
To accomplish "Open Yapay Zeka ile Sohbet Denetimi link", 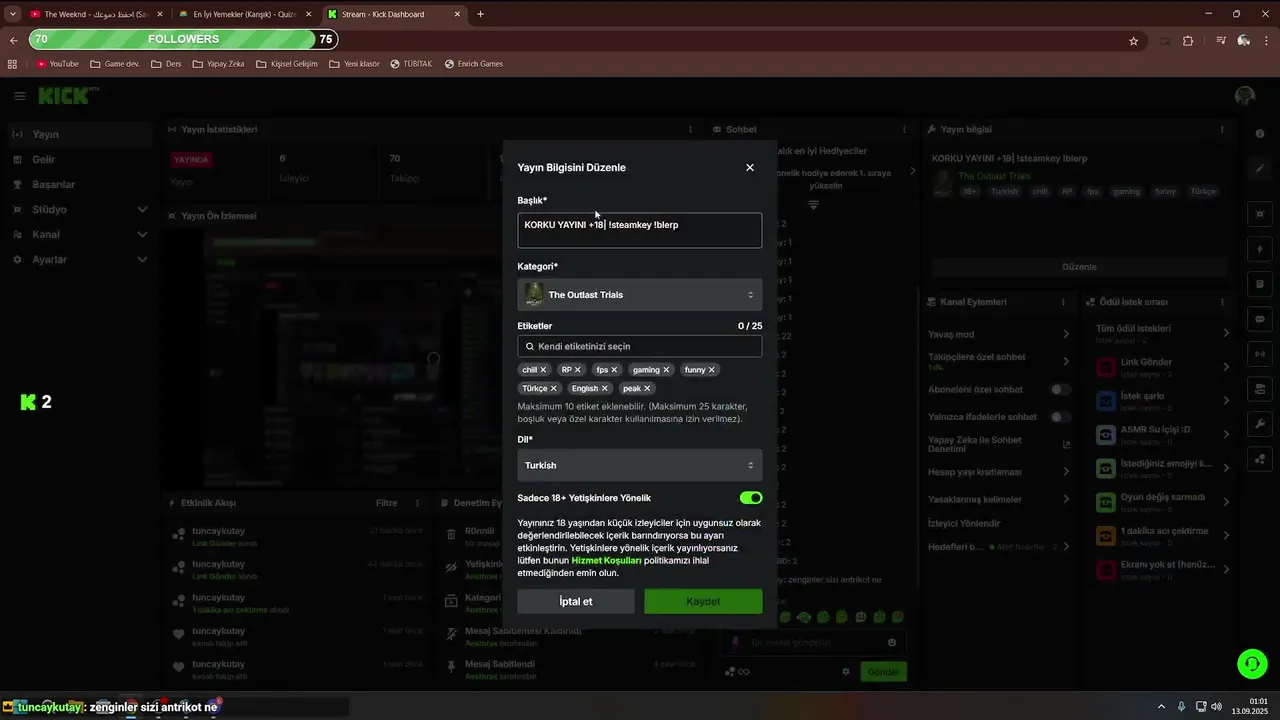I will tap(1000, 444).
